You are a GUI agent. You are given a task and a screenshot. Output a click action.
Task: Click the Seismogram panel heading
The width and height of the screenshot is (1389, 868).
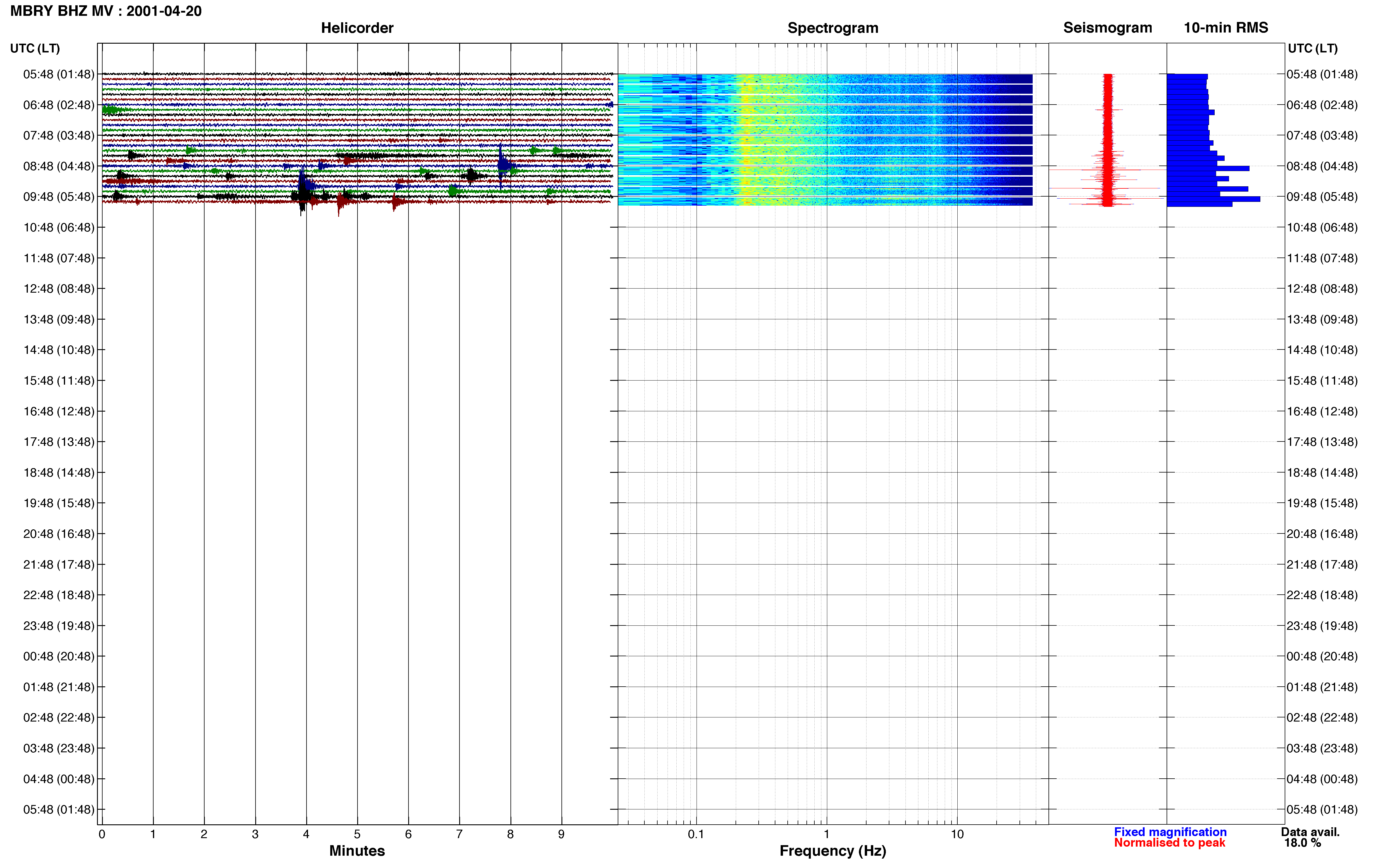(1107, 28)
